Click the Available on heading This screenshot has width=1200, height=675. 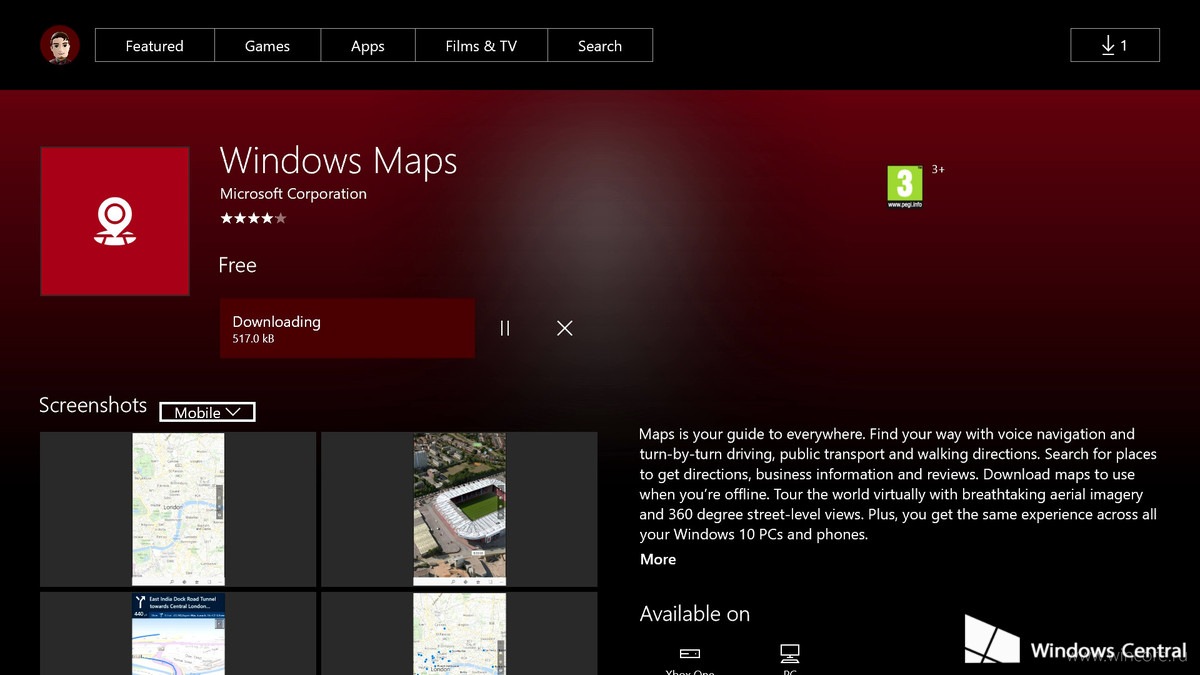pyautogui.click(x=695, y=614)
